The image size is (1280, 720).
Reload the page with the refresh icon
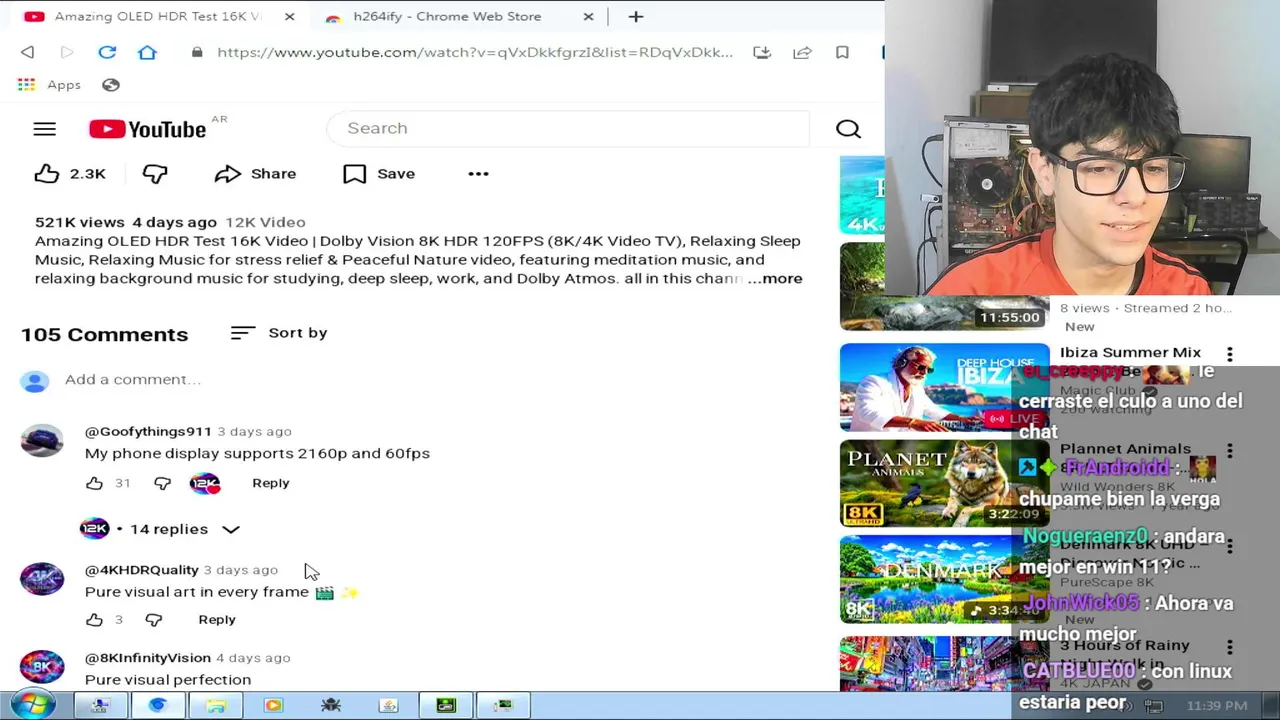tap(107, 52)
